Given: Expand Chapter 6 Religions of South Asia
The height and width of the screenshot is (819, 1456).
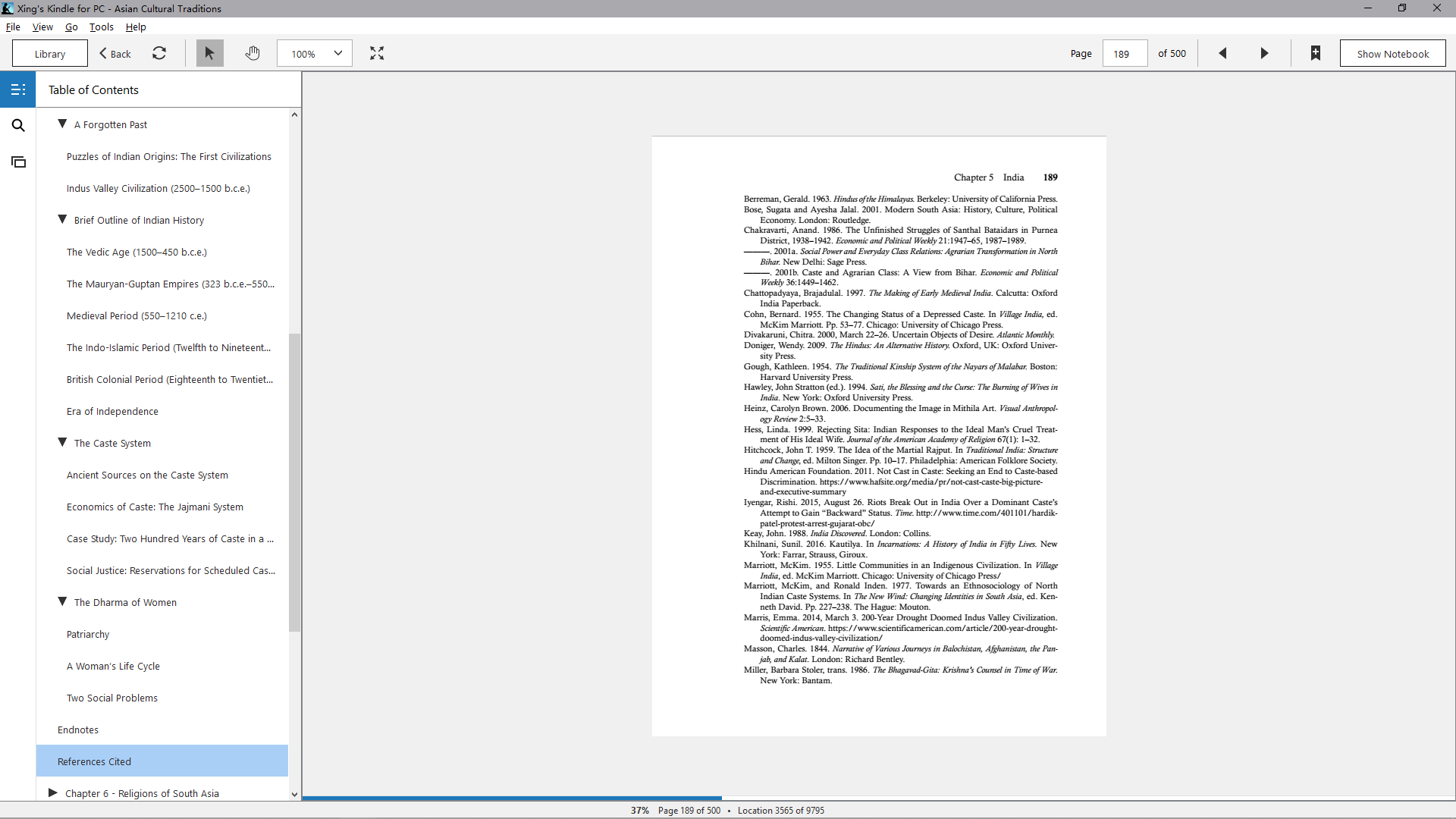Looking at the screenshot, I should click(x=53, y=793).
